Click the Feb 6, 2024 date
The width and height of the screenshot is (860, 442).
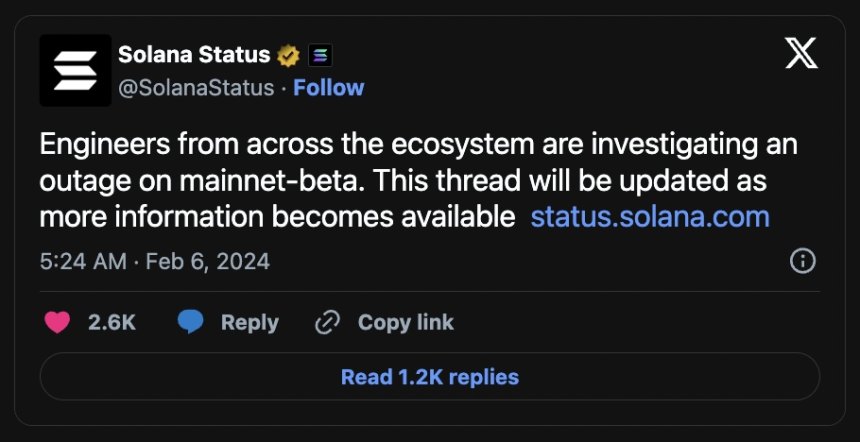point(208,262)
